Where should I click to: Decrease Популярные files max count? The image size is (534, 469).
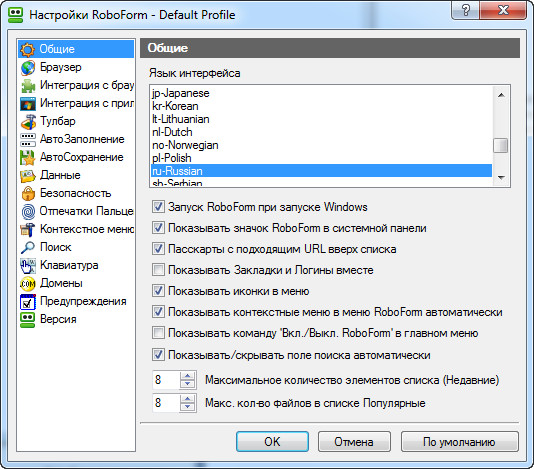click(188, 407)
